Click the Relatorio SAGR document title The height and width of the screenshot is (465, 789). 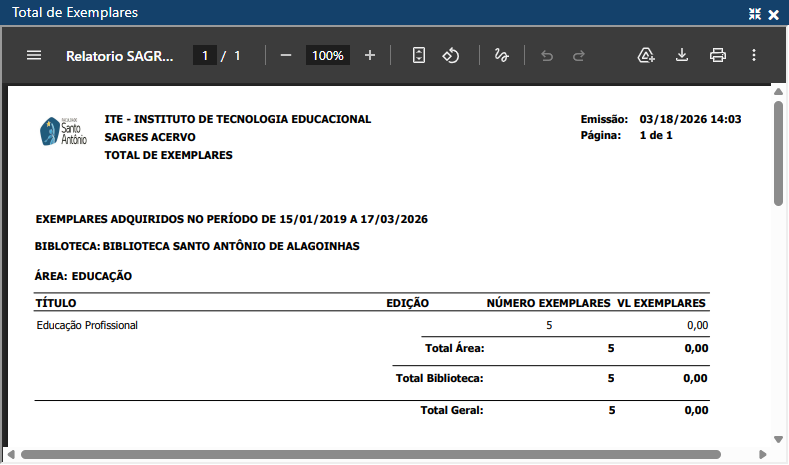119,56
